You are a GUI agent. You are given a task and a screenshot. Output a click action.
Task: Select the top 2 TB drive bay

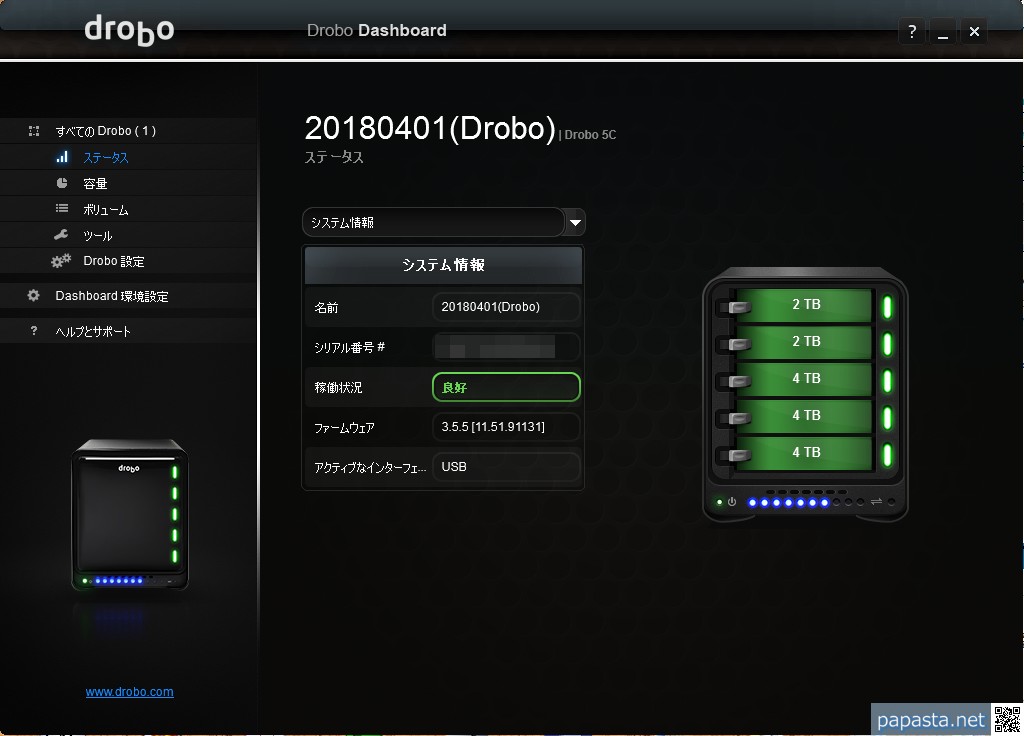click(805, 305)
